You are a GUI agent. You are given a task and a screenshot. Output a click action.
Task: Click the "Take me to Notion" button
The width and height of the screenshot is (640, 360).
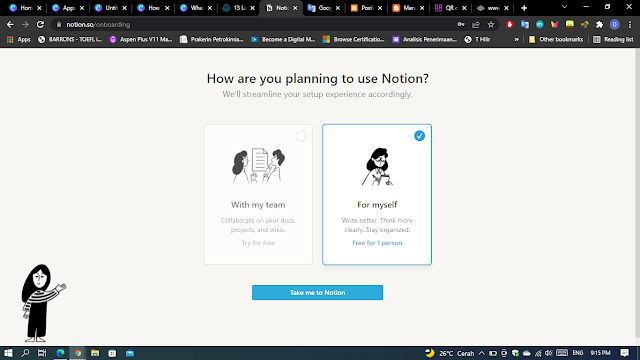click(317, 292)
